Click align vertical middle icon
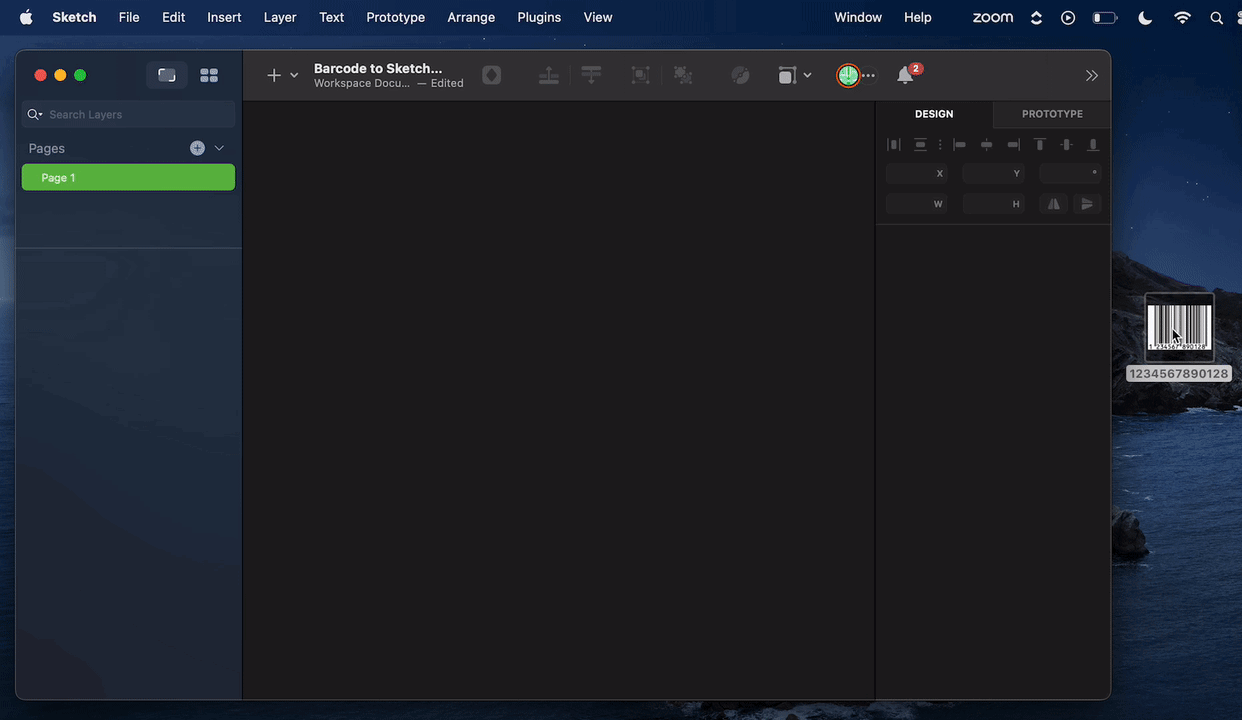 [1067, 145]
